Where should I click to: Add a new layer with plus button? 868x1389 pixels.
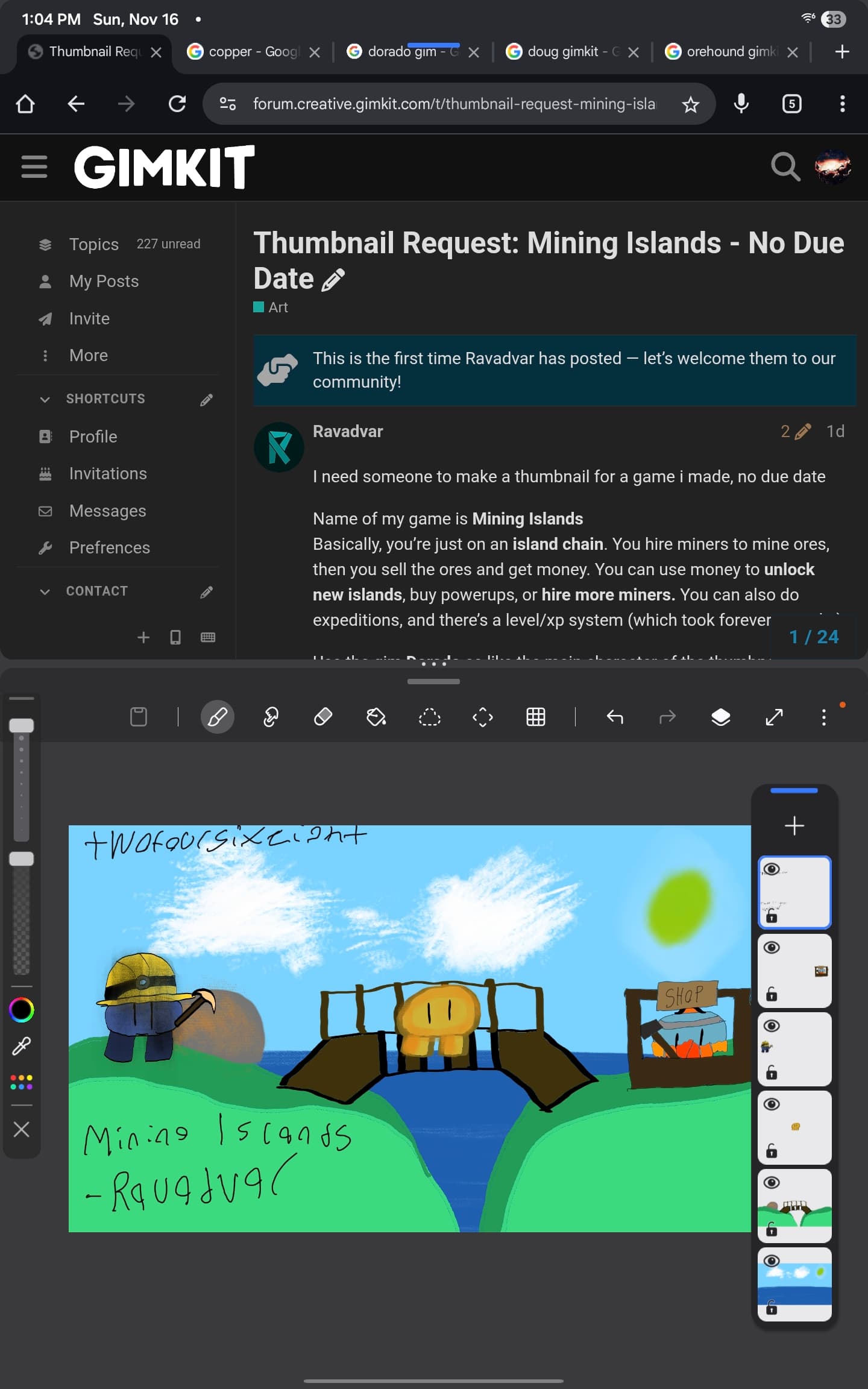tap(794, 825)
